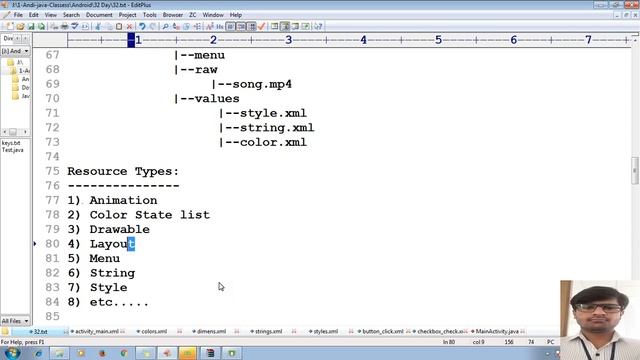Click the Save floppy-disk icon
640x360 pixels.
coord(31,27)
